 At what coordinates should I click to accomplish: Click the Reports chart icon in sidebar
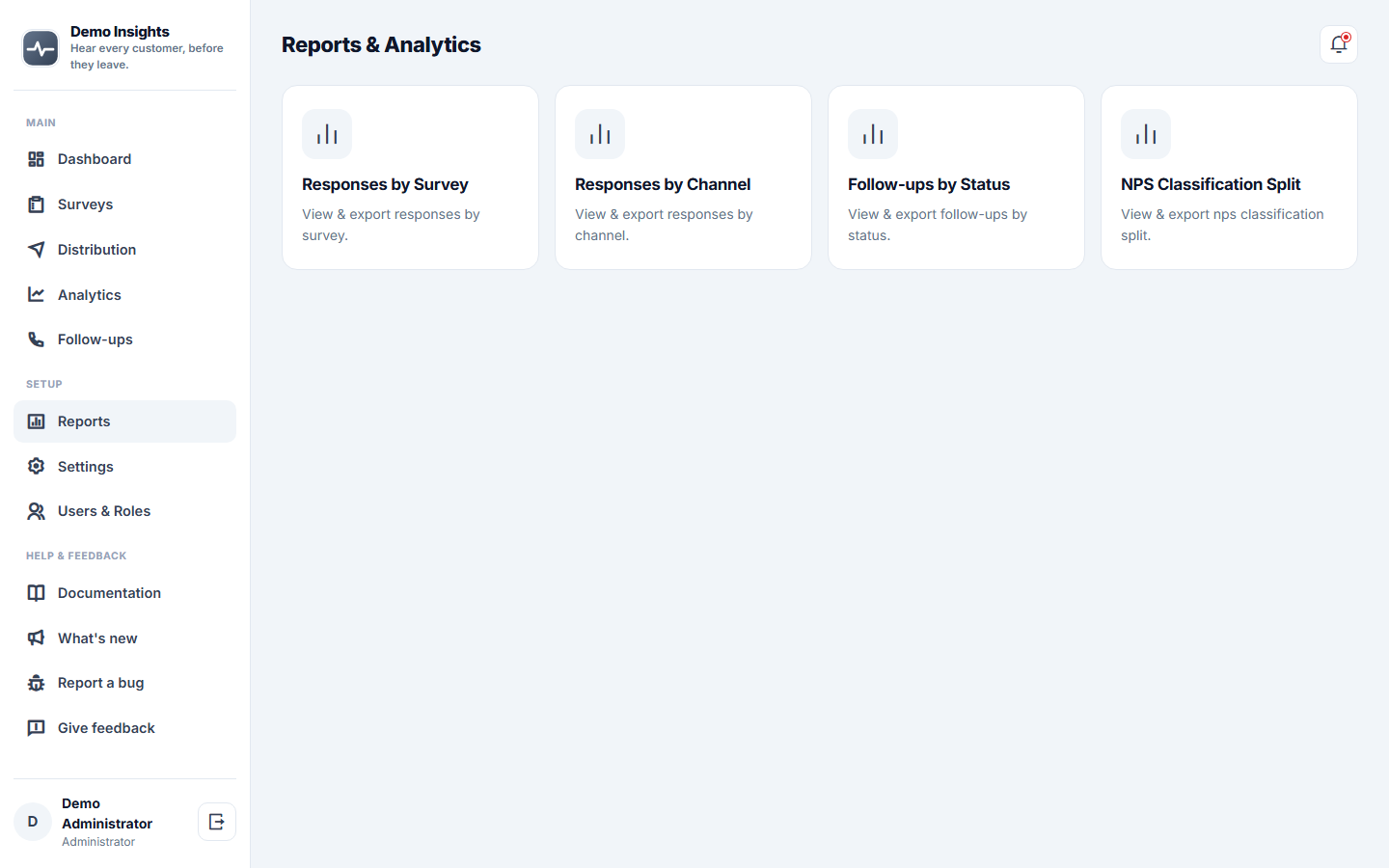(36, 421)
